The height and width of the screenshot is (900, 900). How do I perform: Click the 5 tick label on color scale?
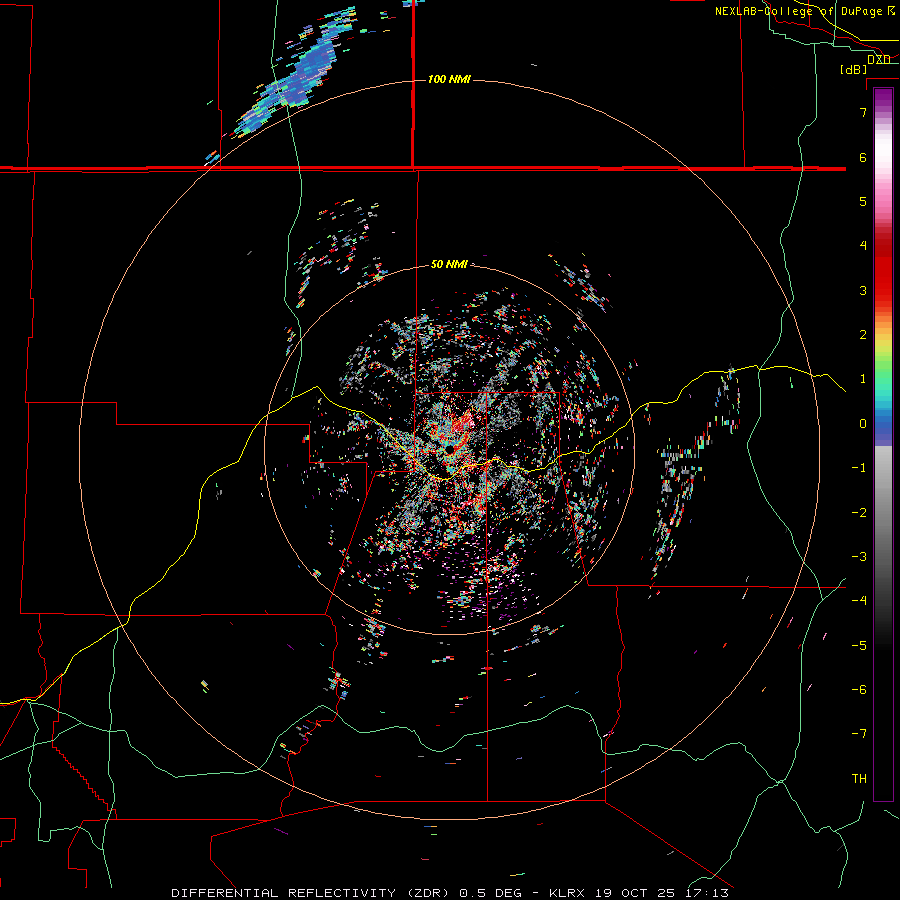click(x=863, y=201)
